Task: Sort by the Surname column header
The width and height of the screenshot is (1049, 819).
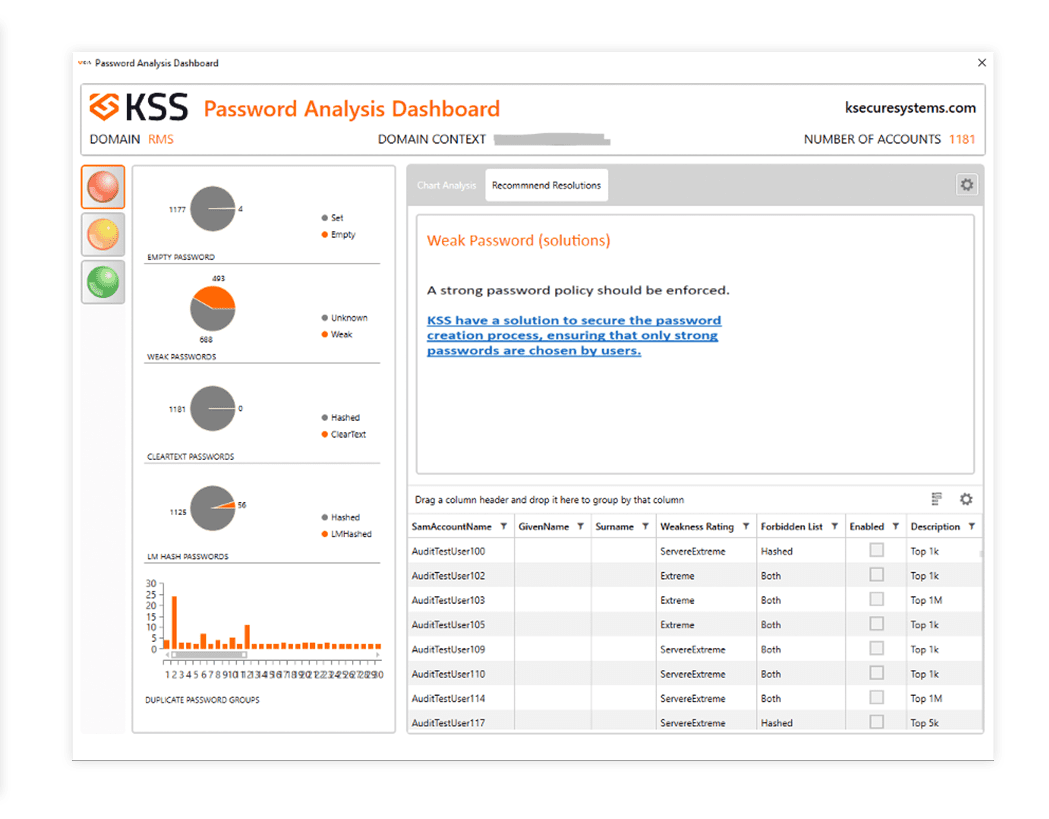Action: coord(614,527)
